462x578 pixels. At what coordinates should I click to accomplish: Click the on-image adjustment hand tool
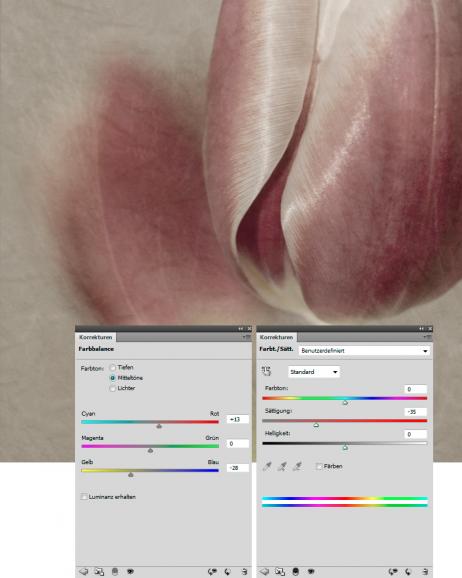[x=266, y=371]
